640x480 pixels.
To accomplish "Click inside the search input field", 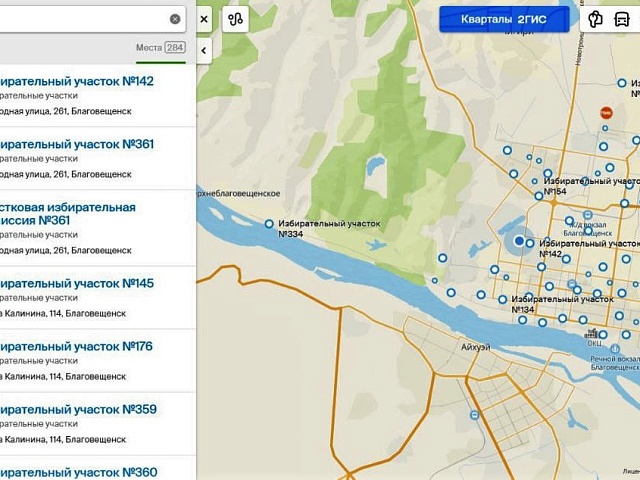I will (x=80, y=19).
